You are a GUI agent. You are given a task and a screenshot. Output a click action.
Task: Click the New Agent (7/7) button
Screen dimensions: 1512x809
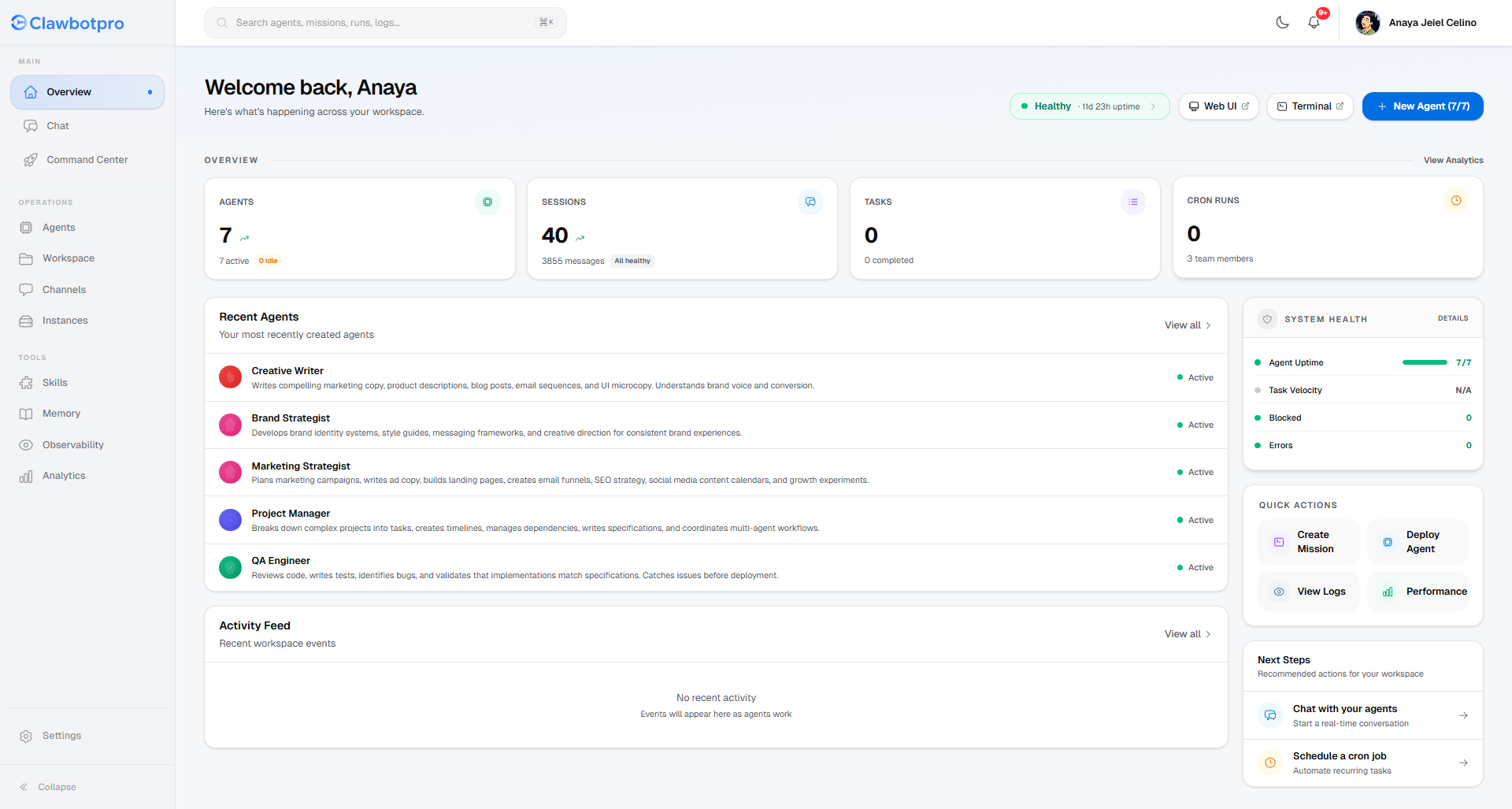1422,106
